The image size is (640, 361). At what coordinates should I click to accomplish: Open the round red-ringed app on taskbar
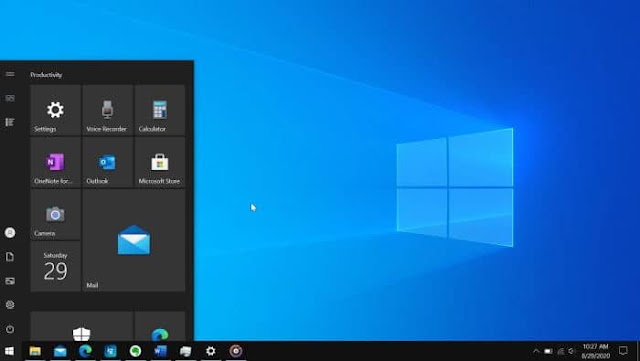(x=236, y=351)
